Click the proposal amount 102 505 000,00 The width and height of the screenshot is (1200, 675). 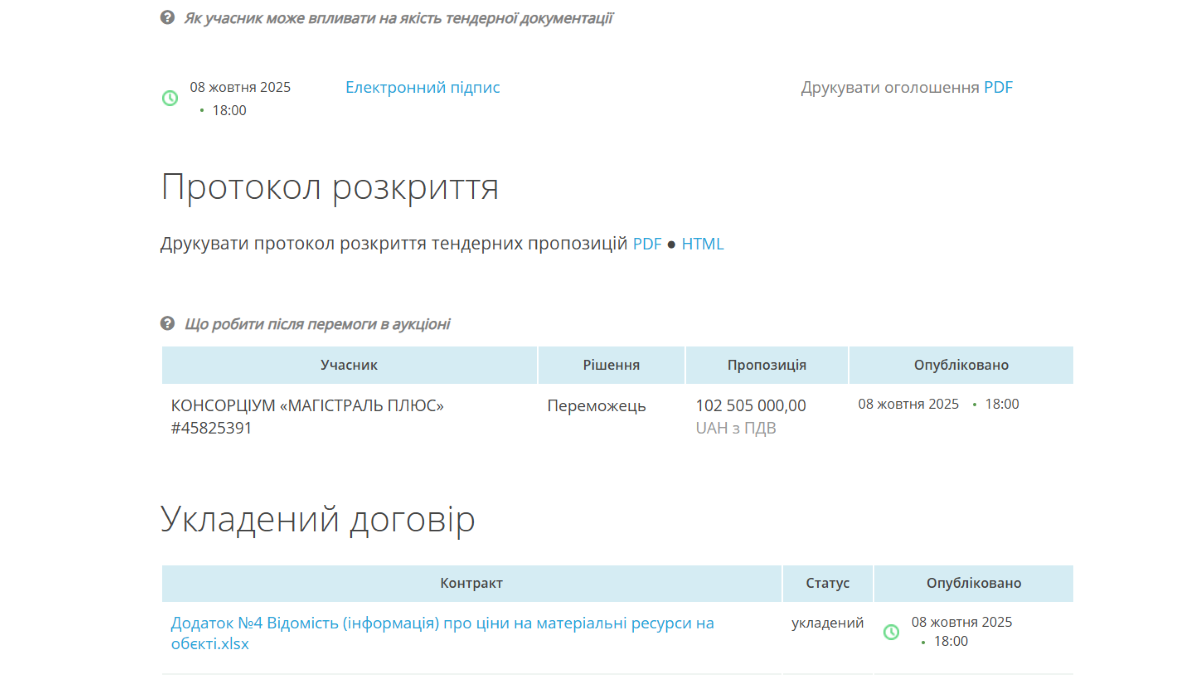[750, 406]
